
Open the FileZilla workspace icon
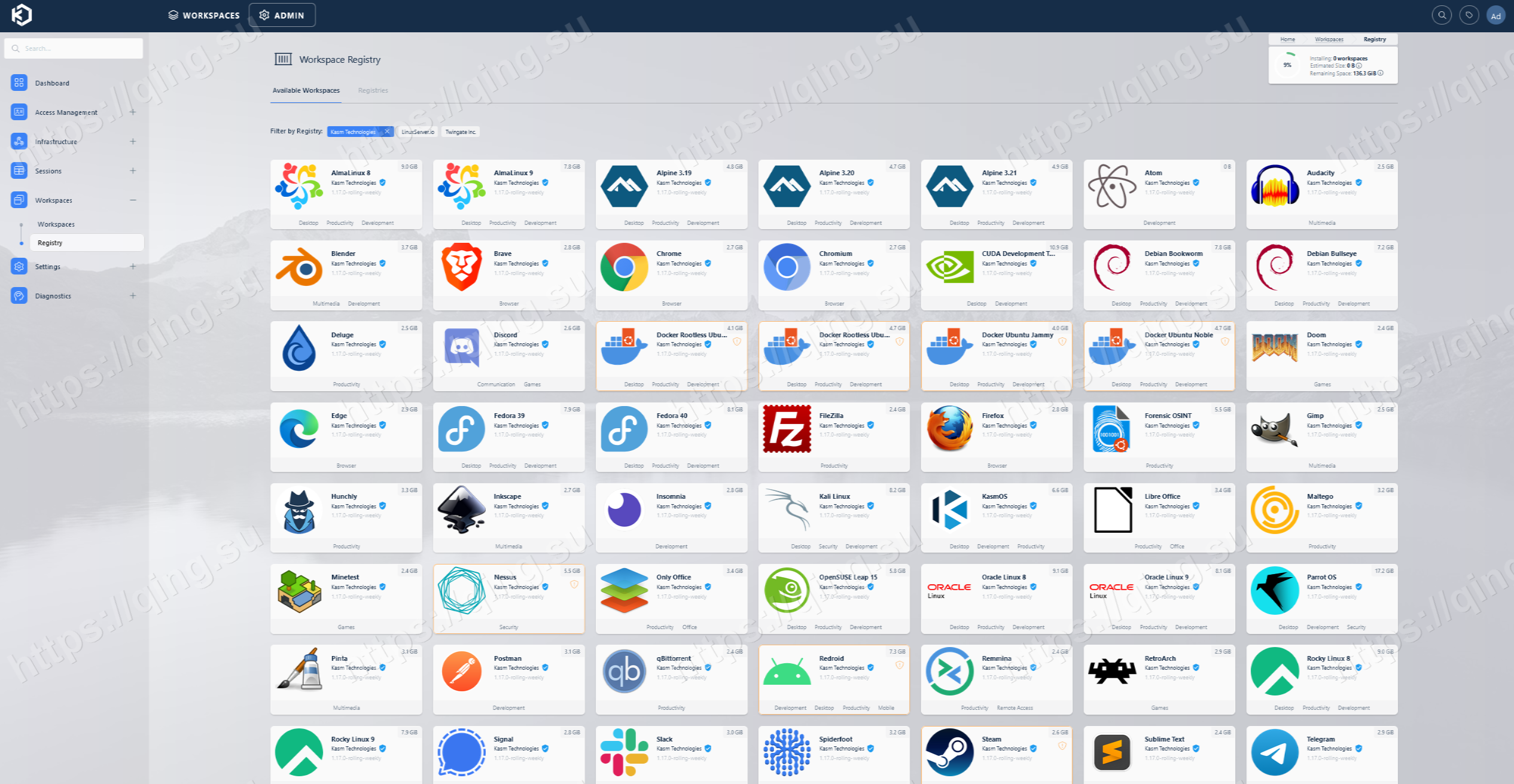point(787,429)
